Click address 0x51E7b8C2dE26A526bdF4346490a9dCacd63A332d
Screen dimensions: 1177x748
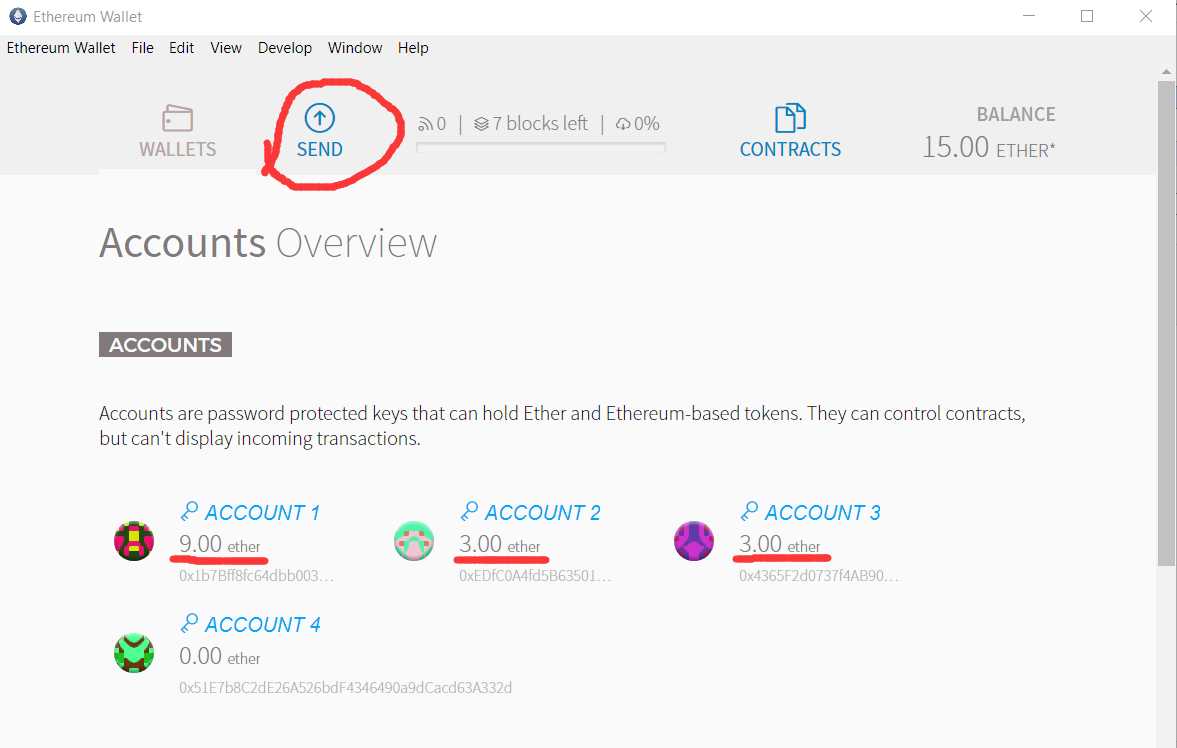tap(345, 688)
